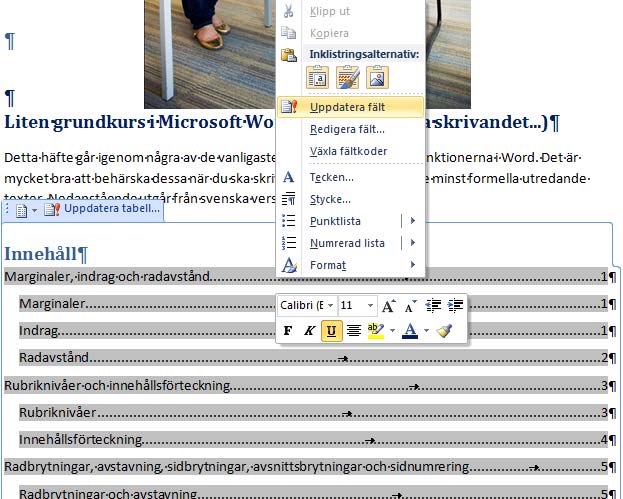Follow the Rubriknivåer och innehållsförteckning entry
Screen dimensions: 623x499
pyautogui.click(x=306, y=385)
